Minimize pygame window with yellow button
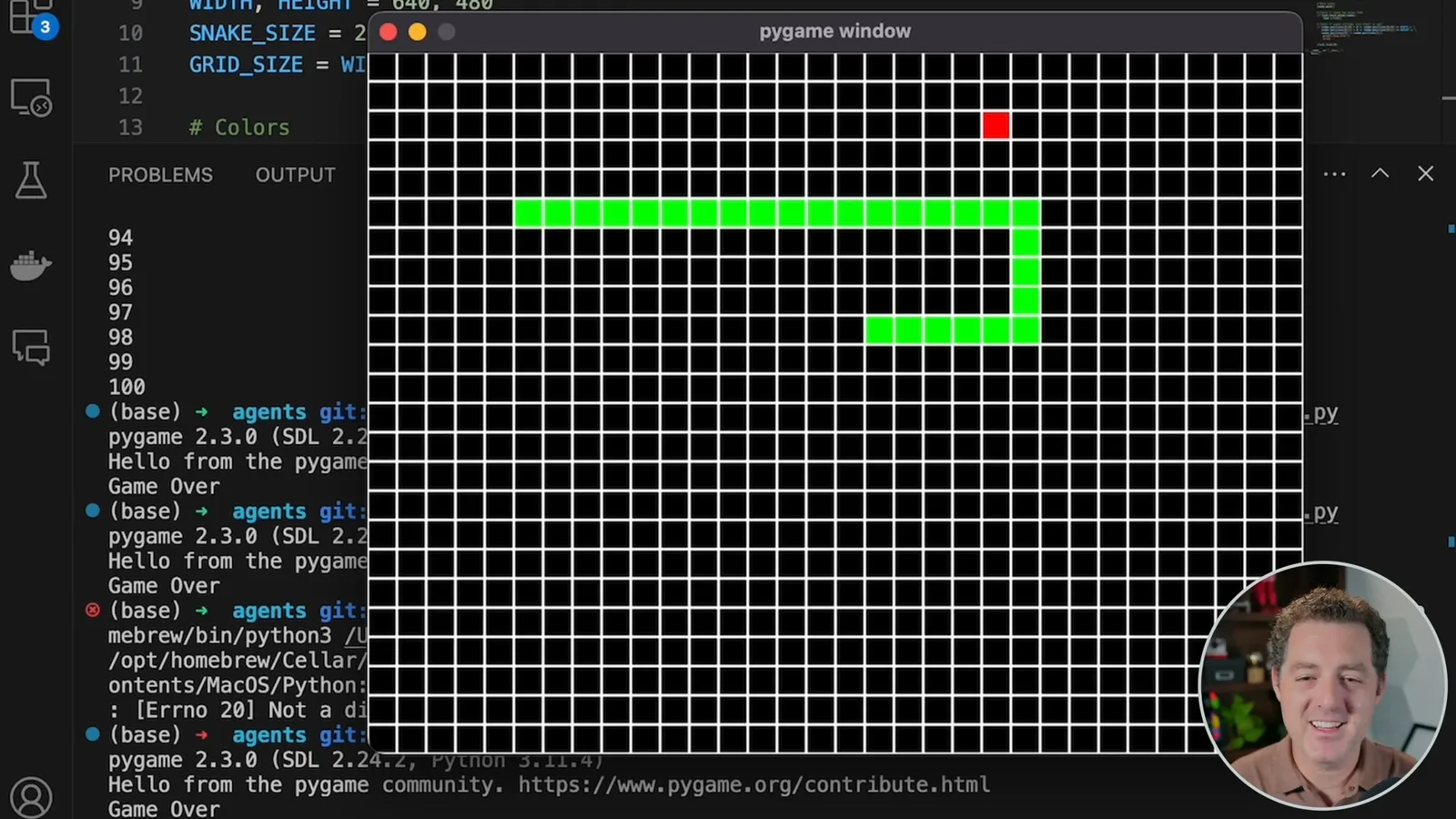 coord(417,32)
